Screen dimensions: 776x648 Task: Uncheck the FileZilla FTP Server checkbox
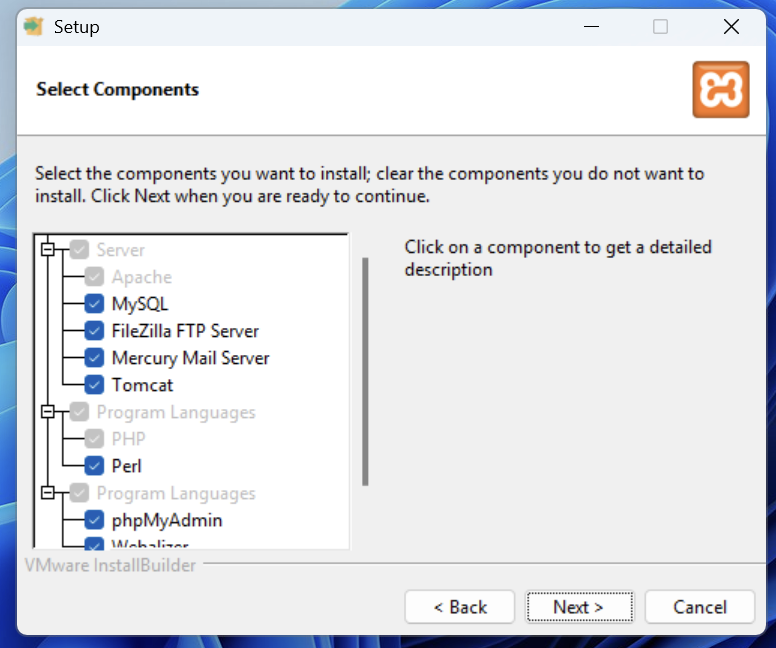[x=95, y=331]
